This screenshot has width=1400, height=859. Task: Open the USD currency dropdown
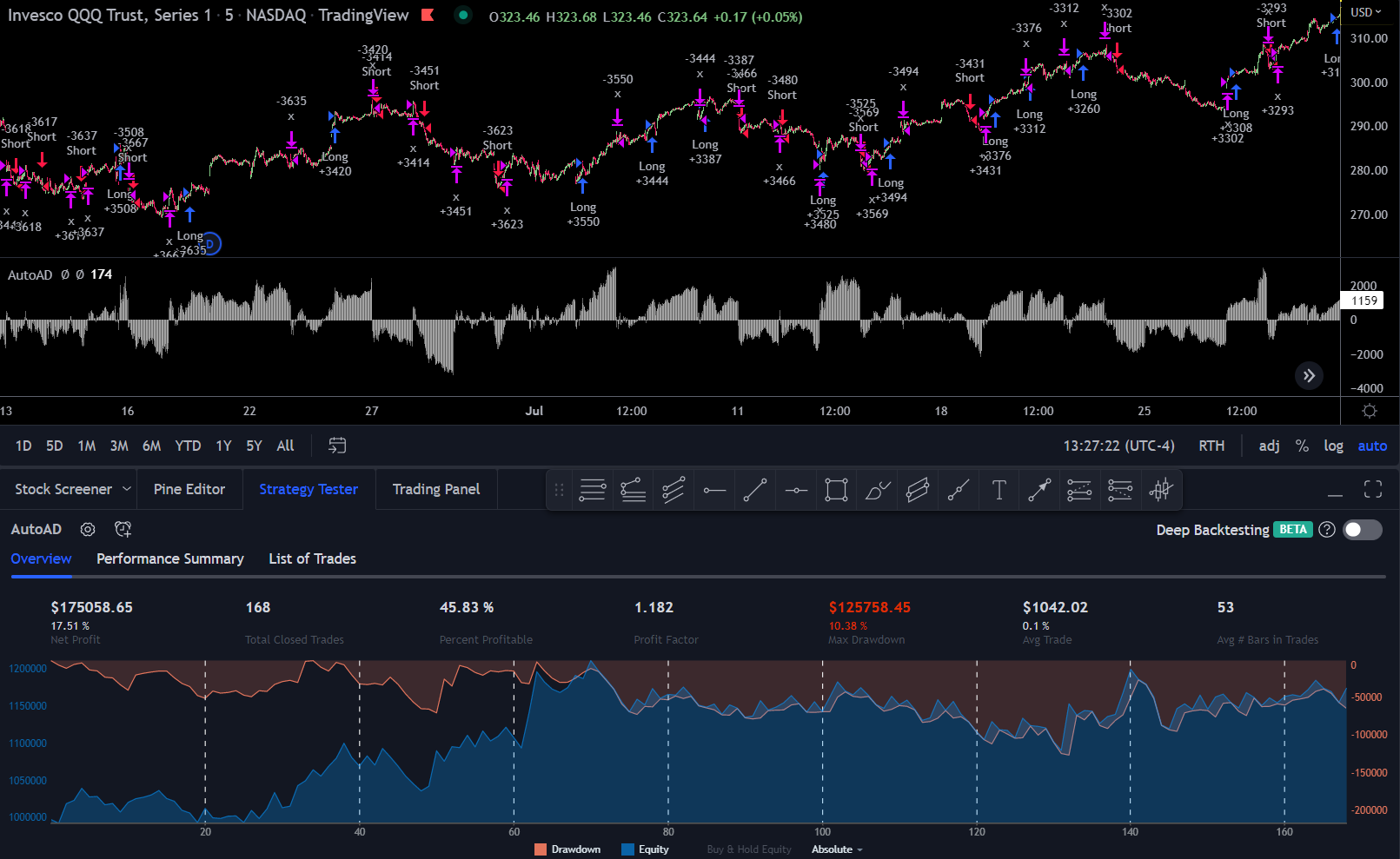[x=1365, y=12]
